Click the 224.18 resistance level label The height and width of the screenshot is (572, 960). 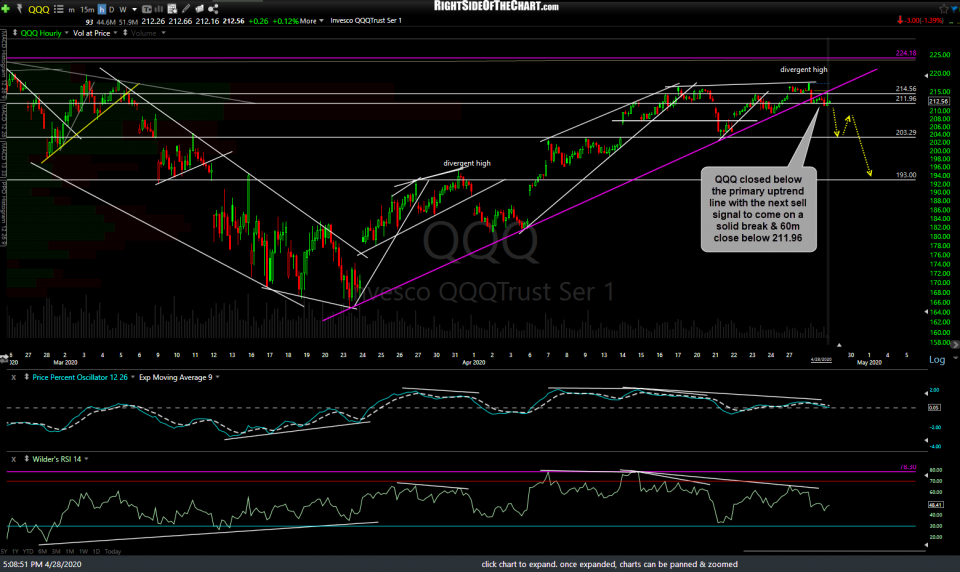[x=906, y=53]
